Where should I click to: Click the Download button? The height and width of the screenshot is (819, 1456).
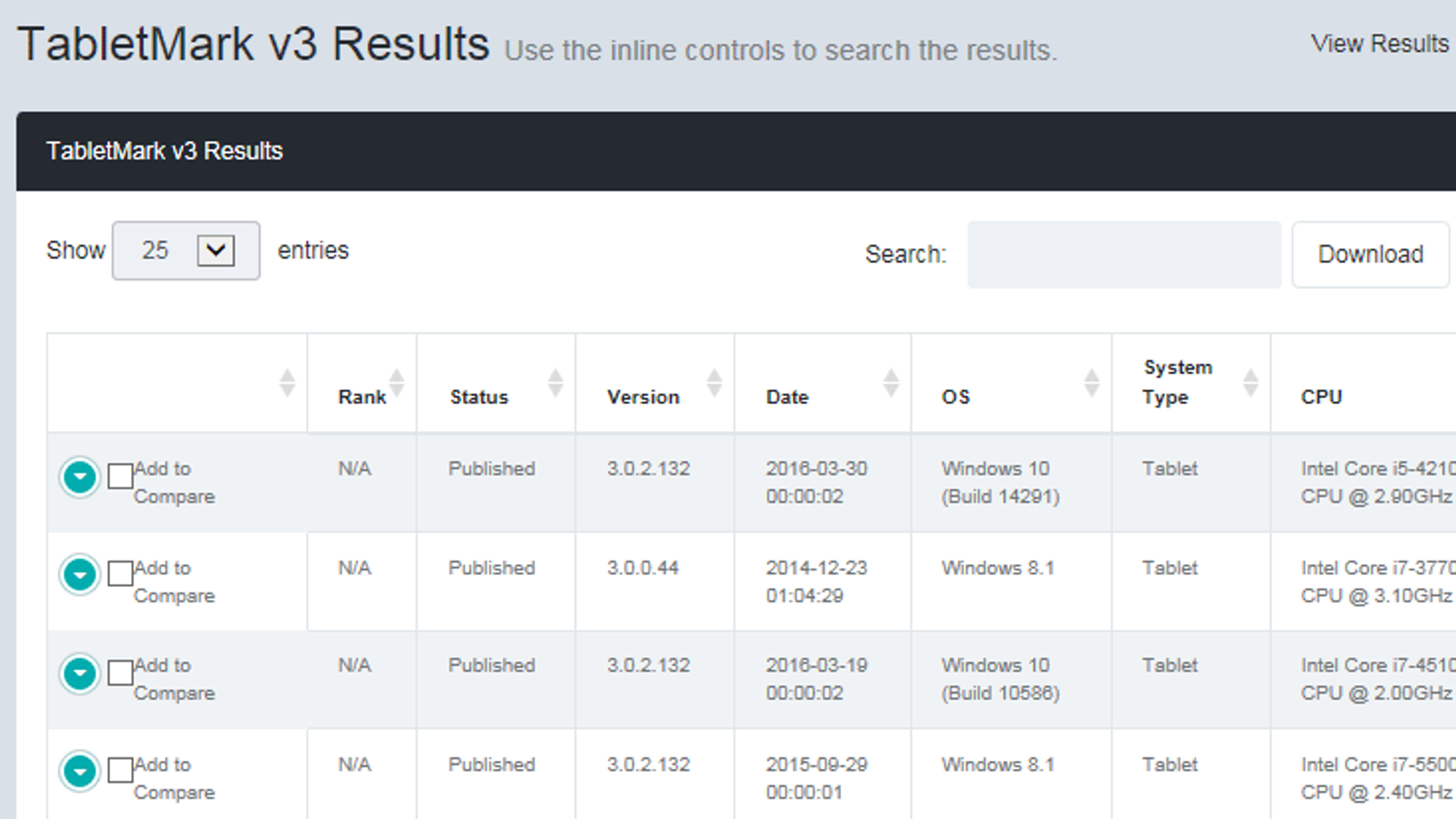[x=1370, y=255]
